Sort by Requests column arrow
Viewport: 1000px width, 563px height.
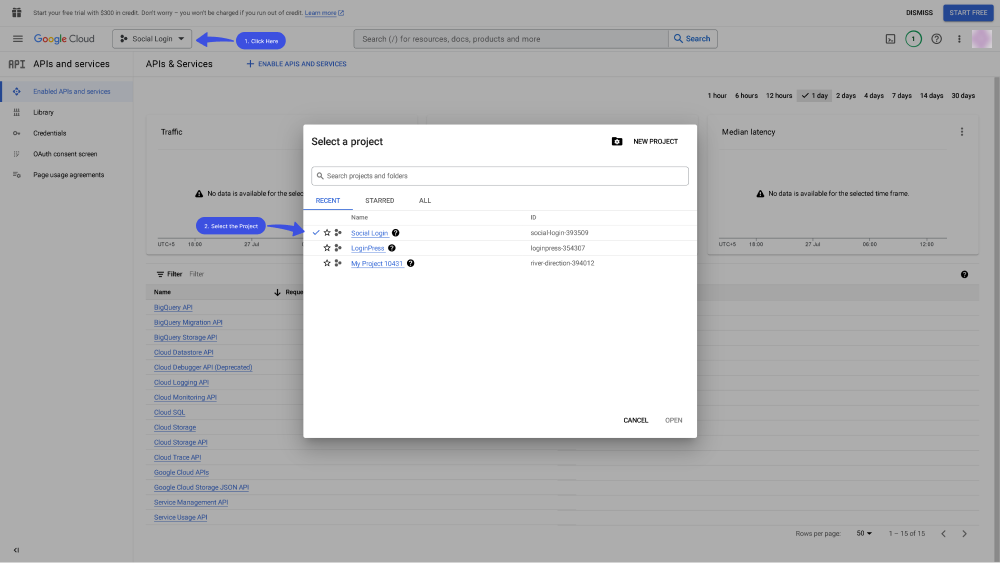pyautogui.click(x=277, y=292)
